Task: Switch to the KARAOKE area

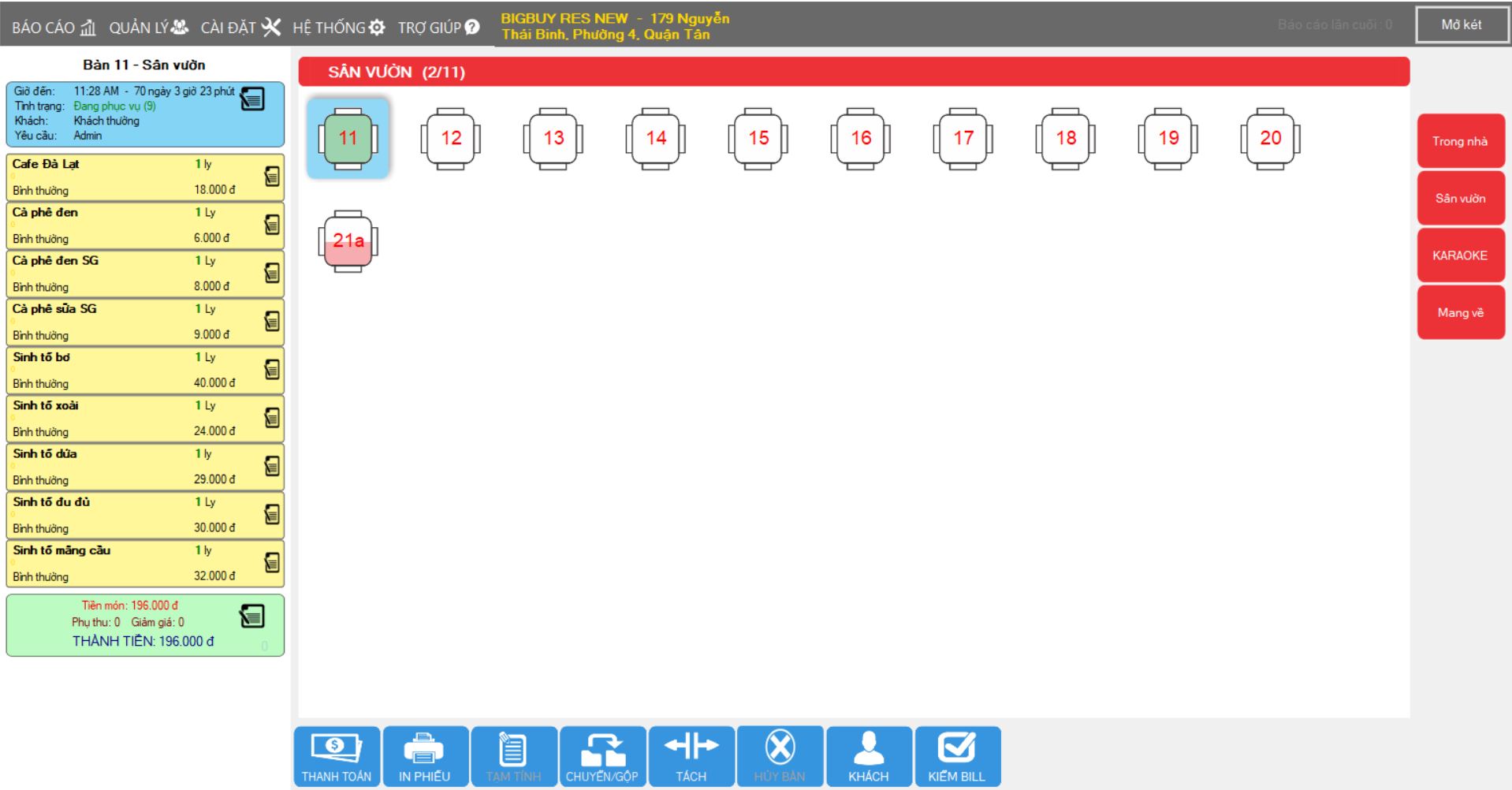Action: point(1460,255)
